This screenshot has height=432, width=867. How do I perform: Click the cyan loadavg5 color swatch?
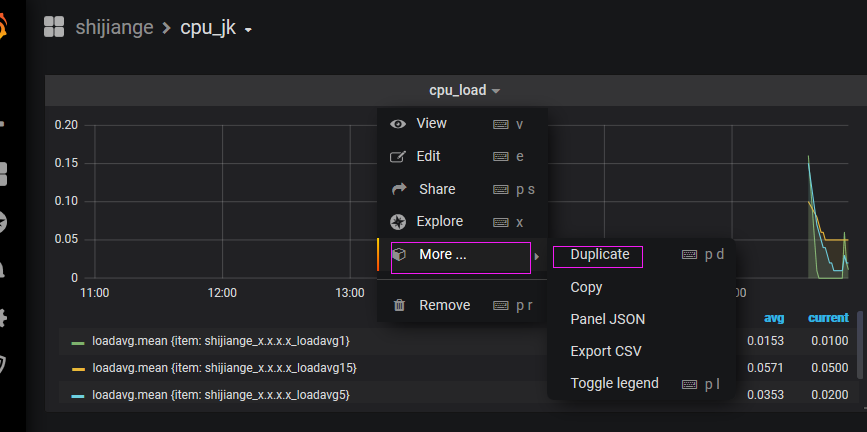pos(78,396)
